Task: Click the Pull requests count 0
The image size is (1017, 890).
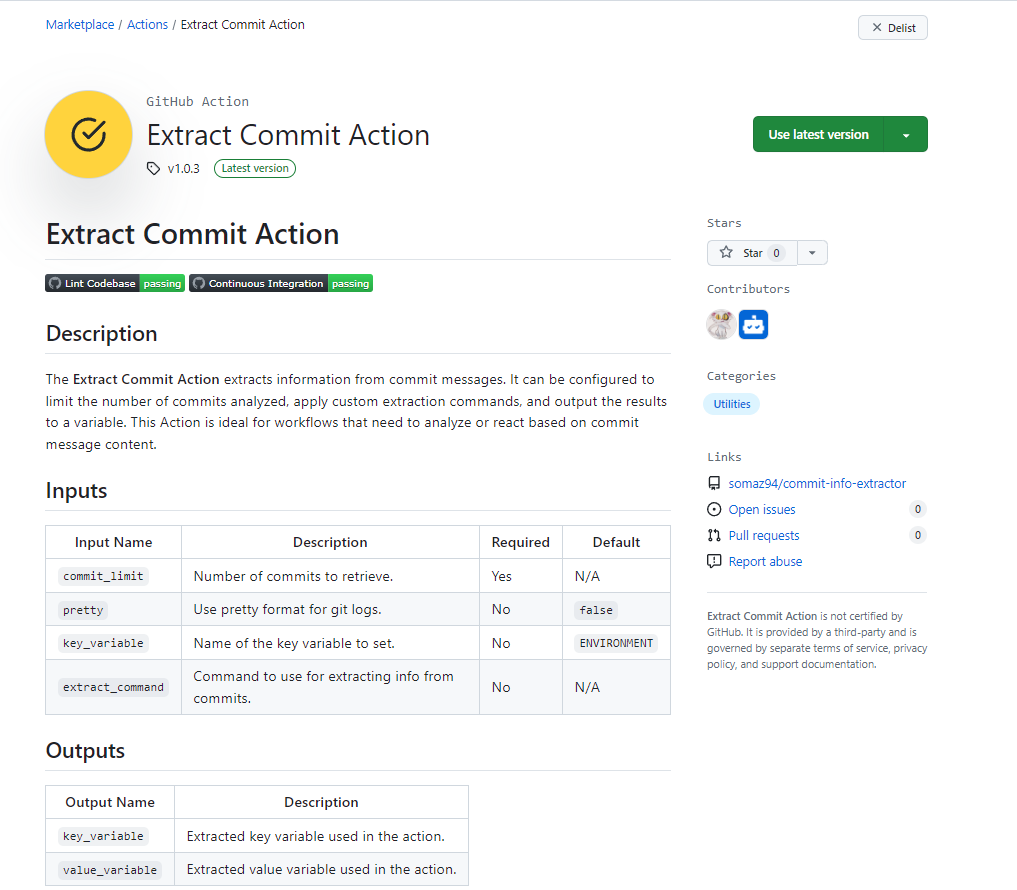Action: click(917, 535)
